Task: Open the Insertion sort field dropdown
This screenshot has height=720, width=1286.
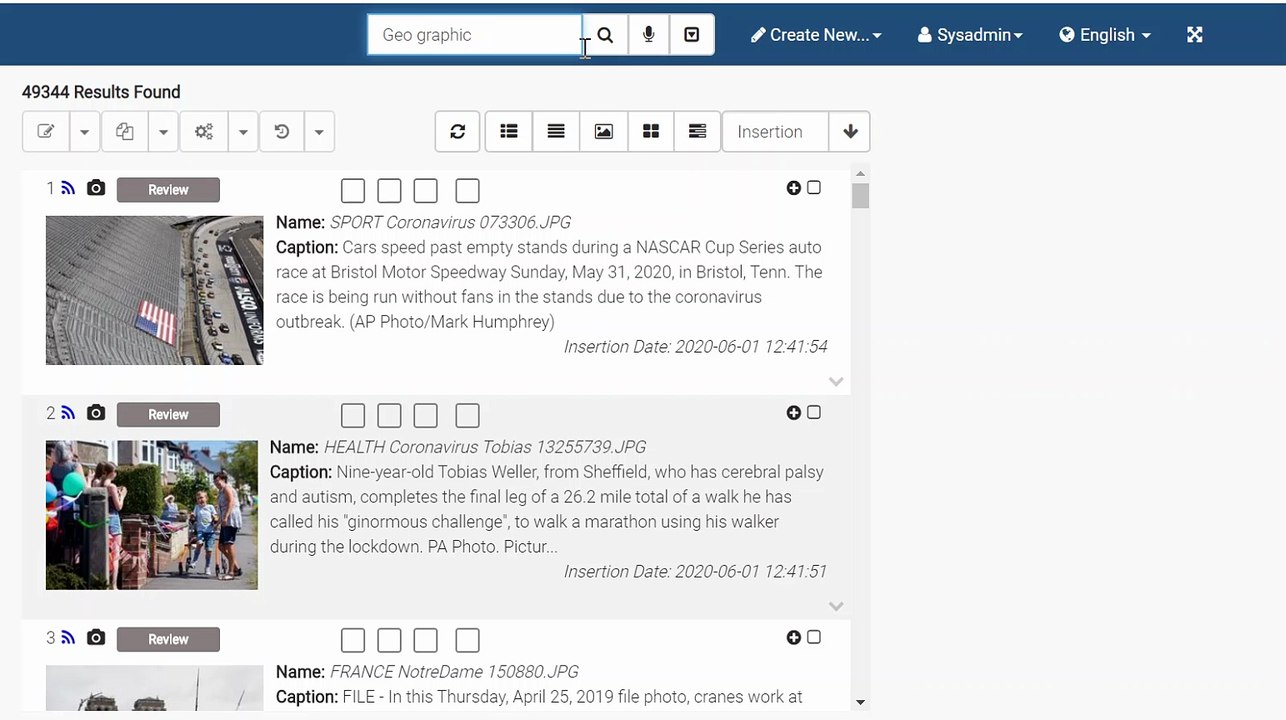Action: pyautogui.click(x=775, y=131)
